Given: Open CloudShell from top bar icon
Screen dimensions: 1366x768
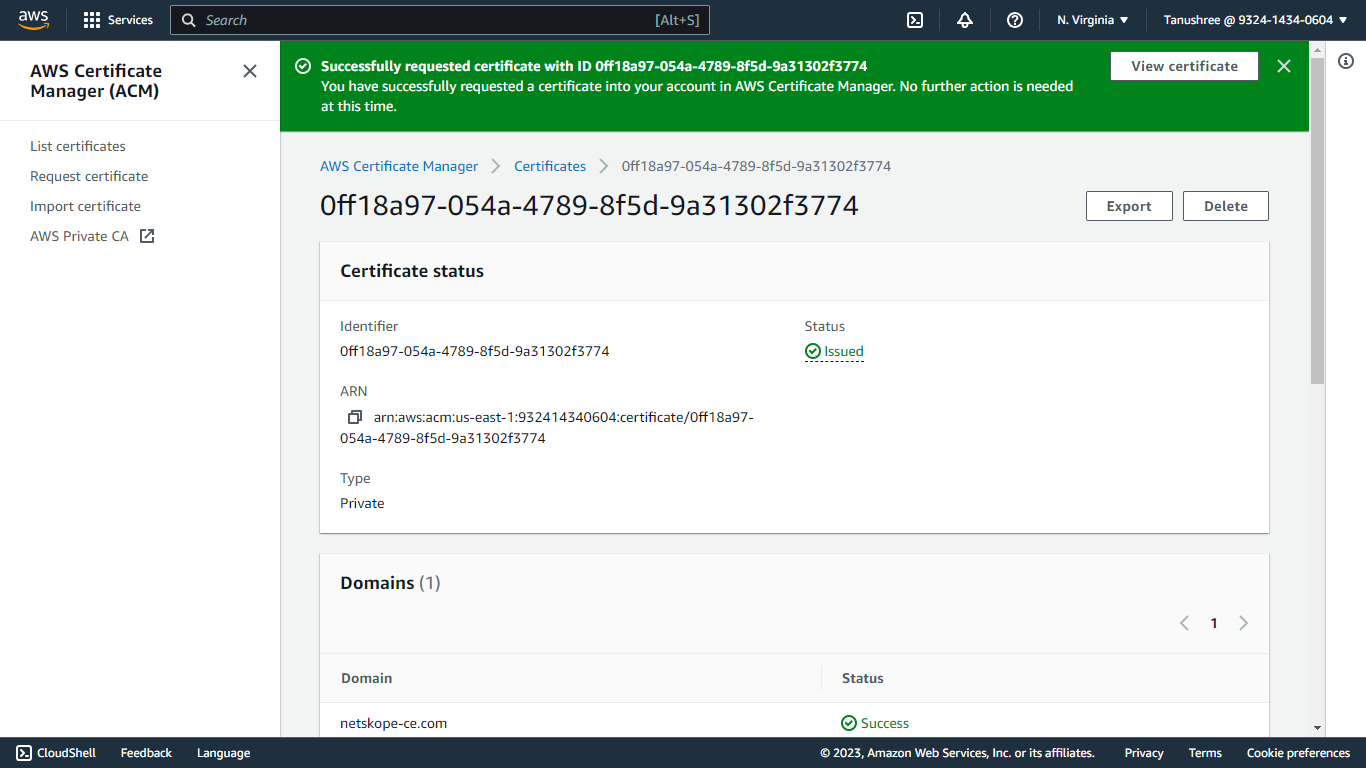Looking at the screenshot, I should [x=914, y=20].
